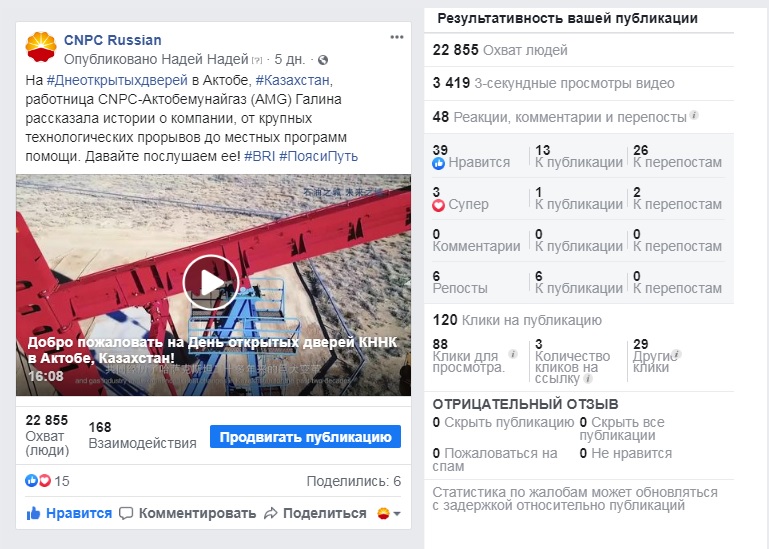
Task: Open the #Казахстан hashtag link
Action: (x=293, y=80)
